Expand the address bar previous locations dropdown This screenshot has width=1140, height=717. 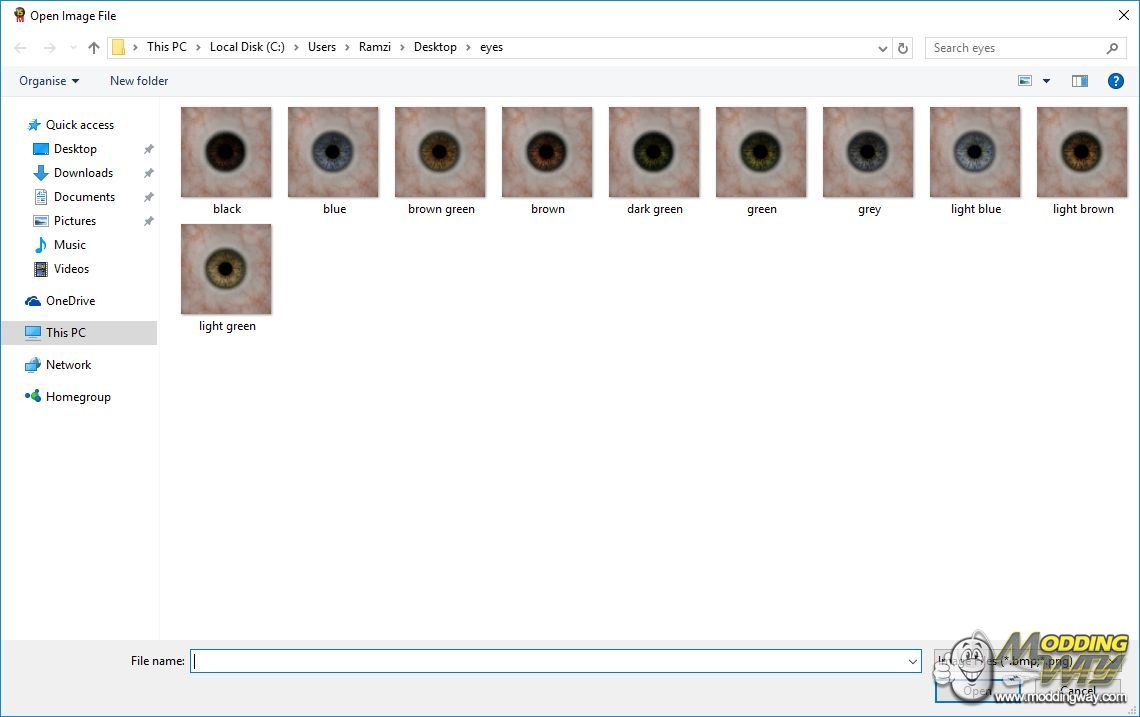[882, 48]
